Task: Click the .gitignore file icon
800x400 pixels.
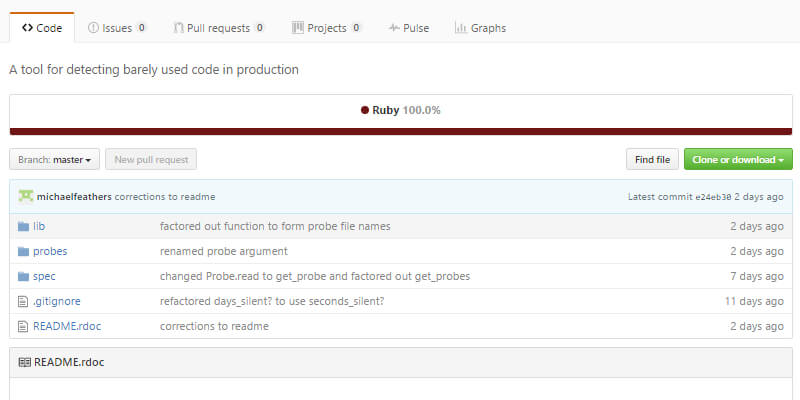Action: tap(23, 301)
